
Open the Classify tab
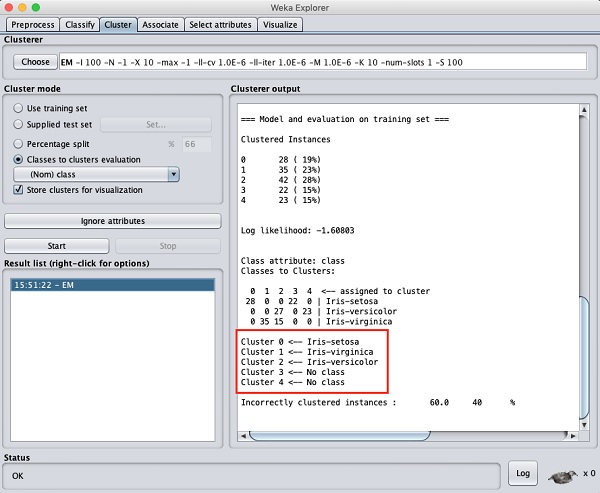(x=80, y=24)
